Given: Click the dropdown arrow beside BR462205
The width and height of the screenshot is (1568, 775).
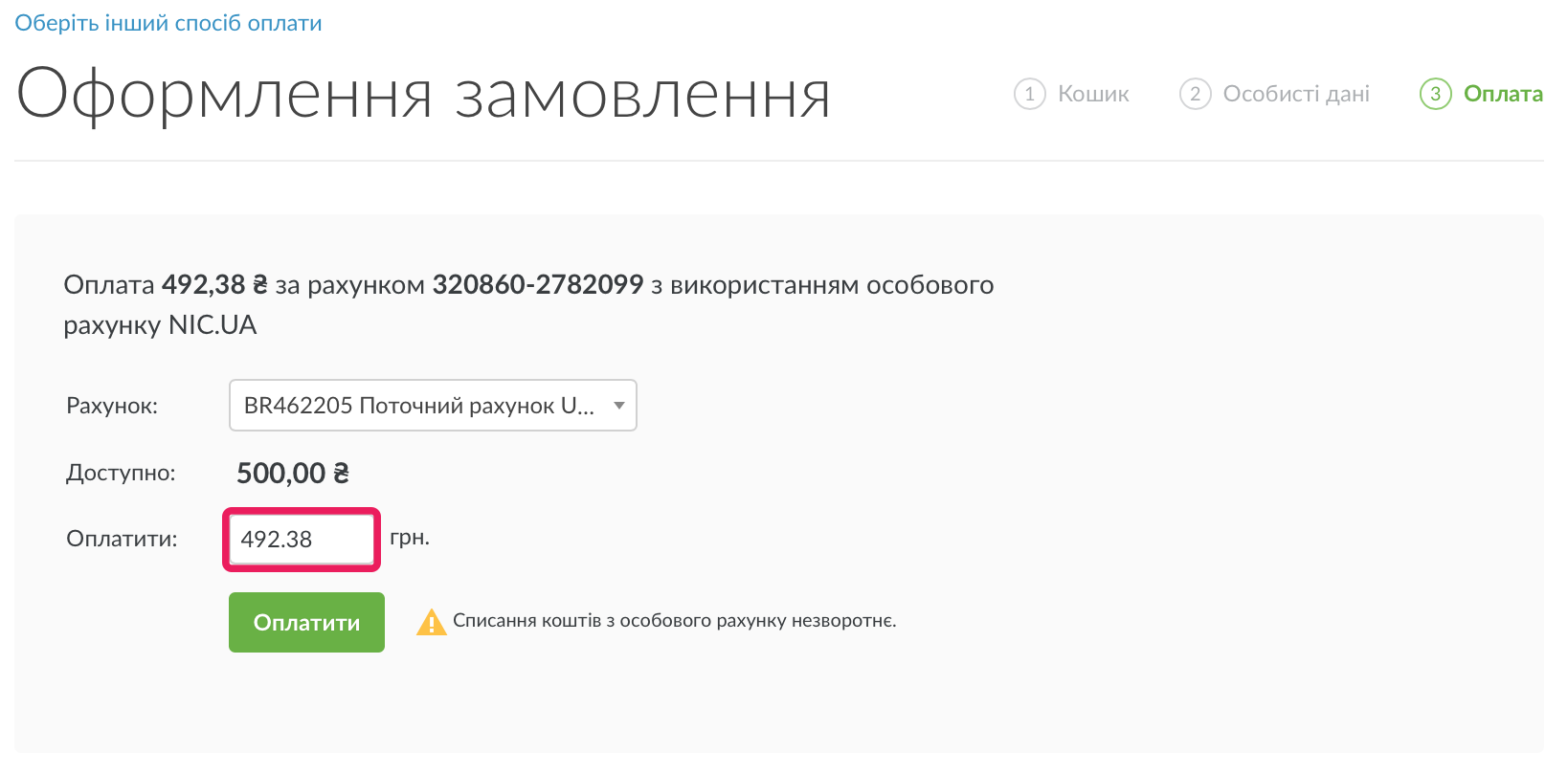Looking at the screenshot, I should pyautogui.click(x=619, y=406).
